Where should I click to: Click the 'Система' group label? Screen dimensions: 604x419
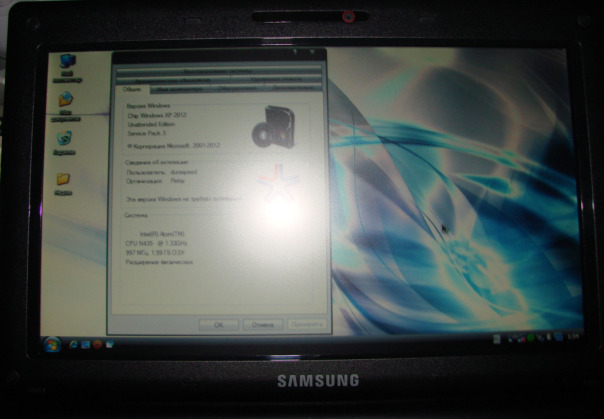click(x=136, y=215)
